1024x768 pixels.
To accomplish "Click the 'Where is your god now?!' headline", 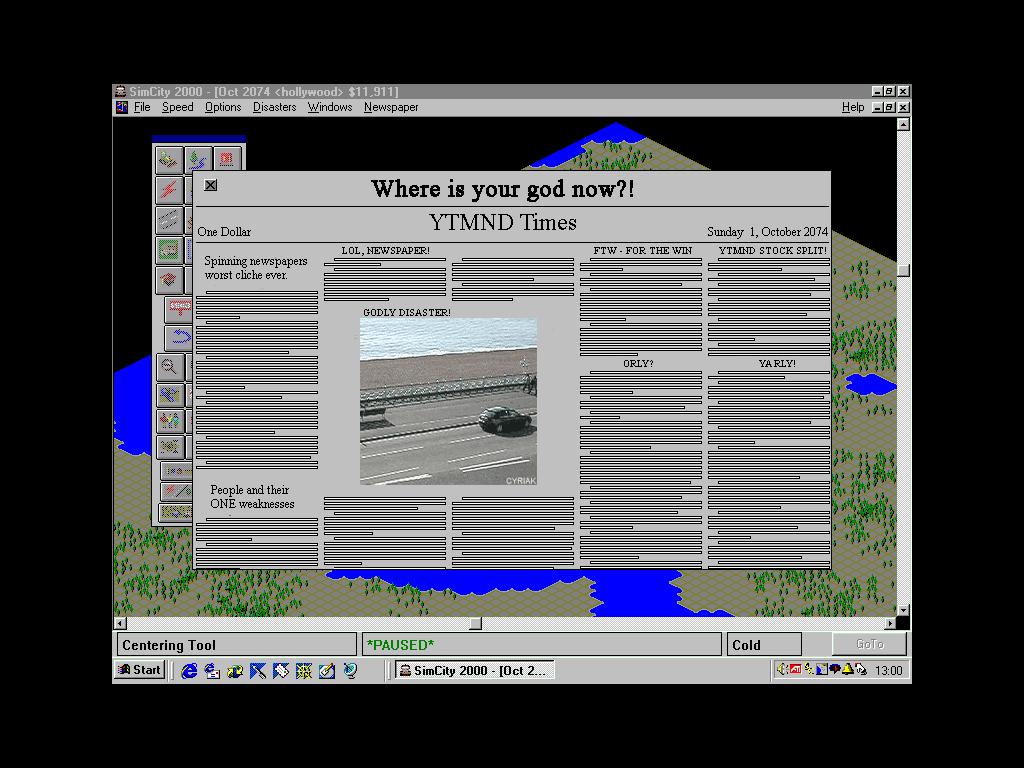I will tap(503, 189).
